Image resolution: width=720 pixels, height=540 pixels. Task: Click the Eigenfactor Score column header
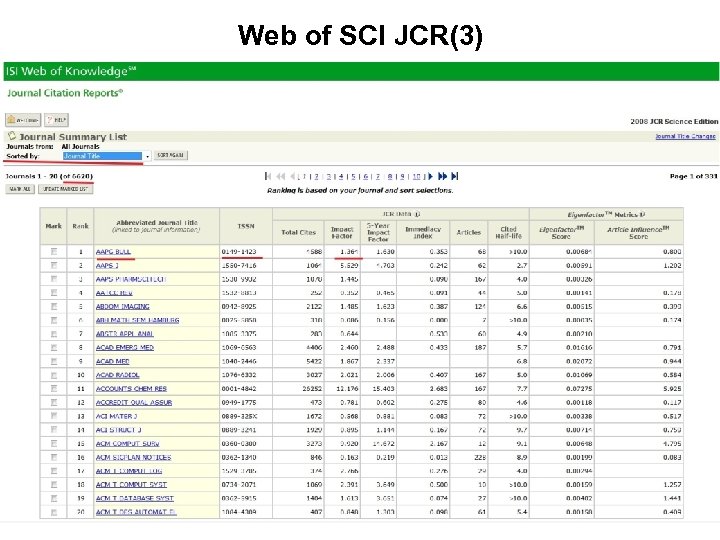(562, 232)
